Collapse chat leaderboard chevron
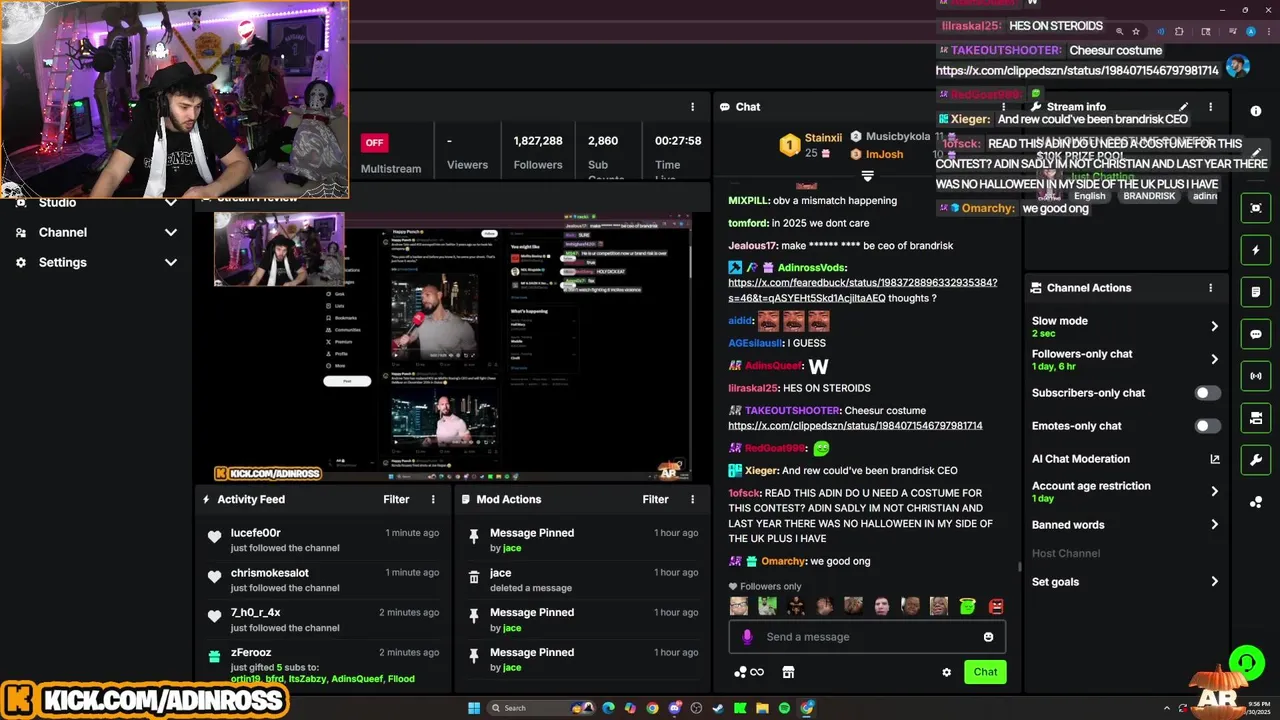 coord(867,176)
